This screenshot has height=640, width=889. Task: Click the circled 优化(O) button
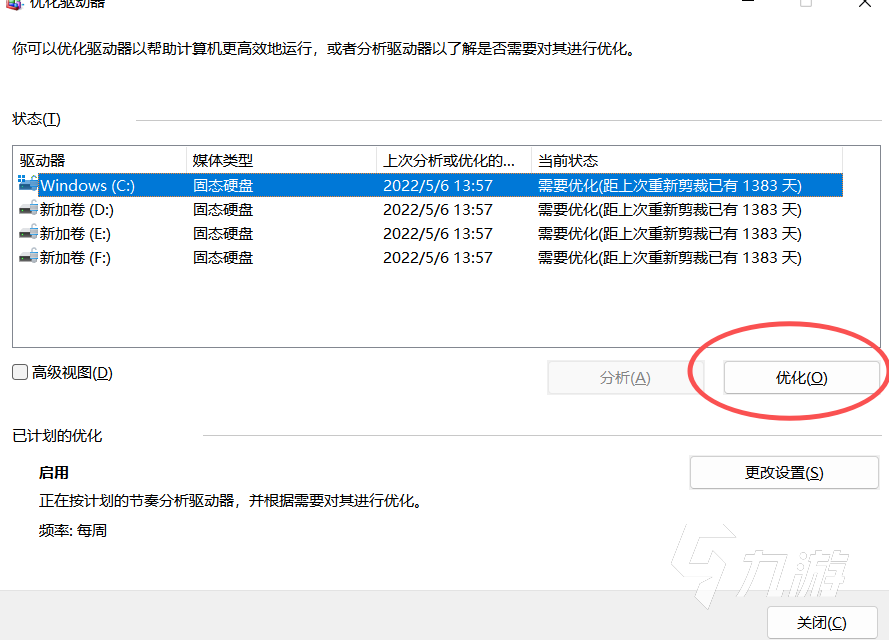pyautogui.click(x=800, y=377)
